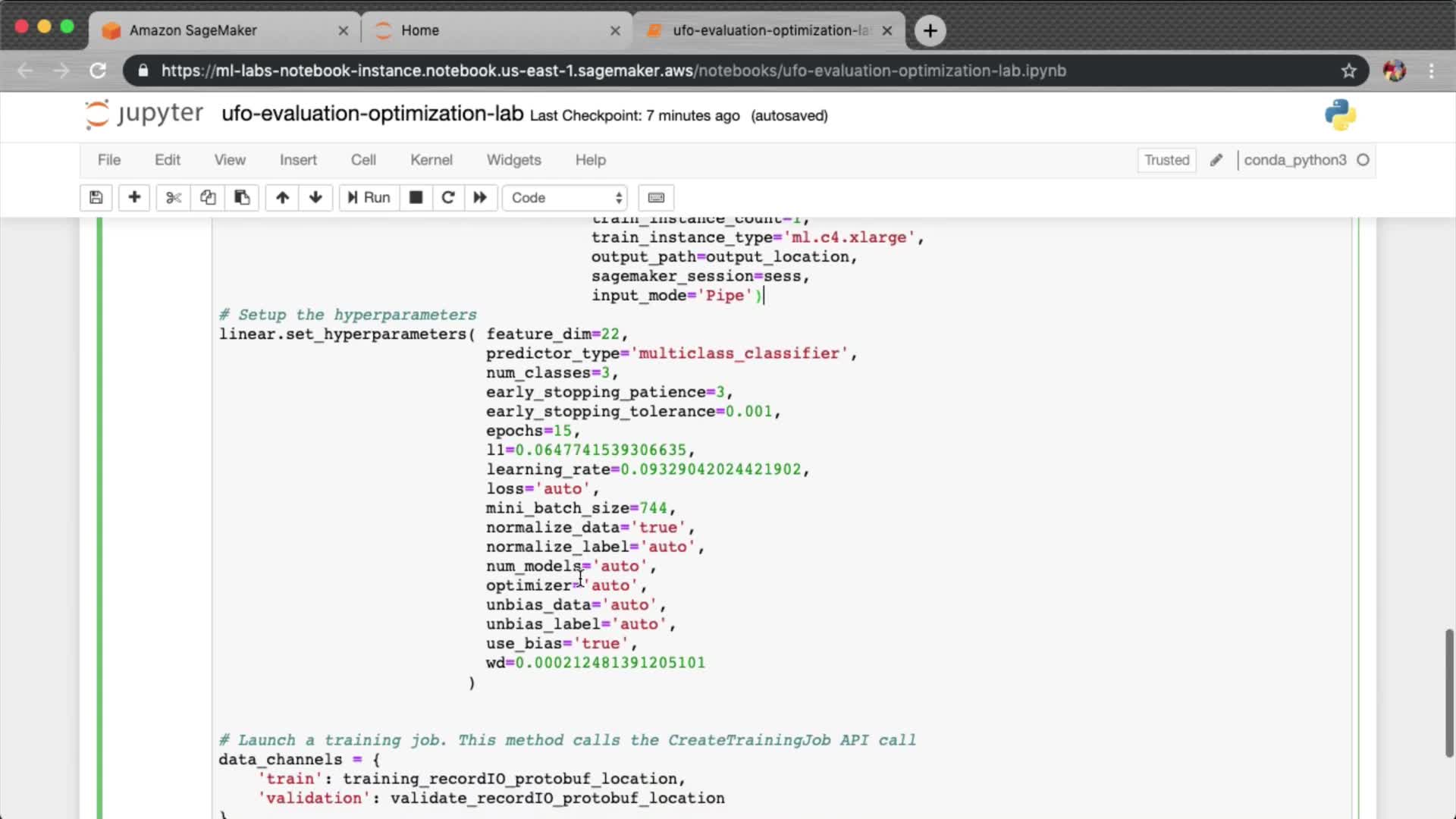This screenshot has width=1456, height=819.
Task: Insert cell below with plus icon
Action: tap(134, 198)
